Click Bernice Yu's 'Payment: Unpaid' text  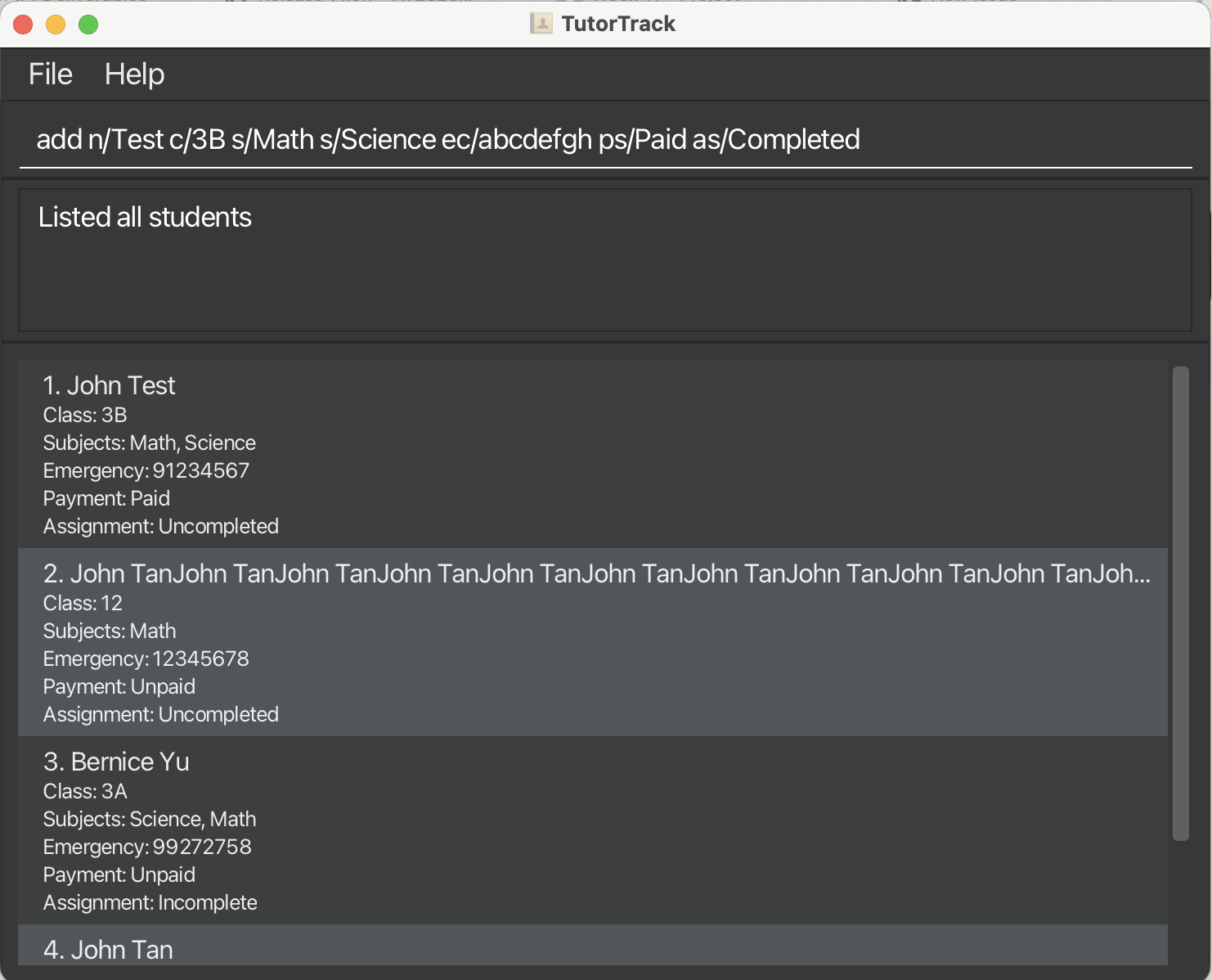(119, 874)
